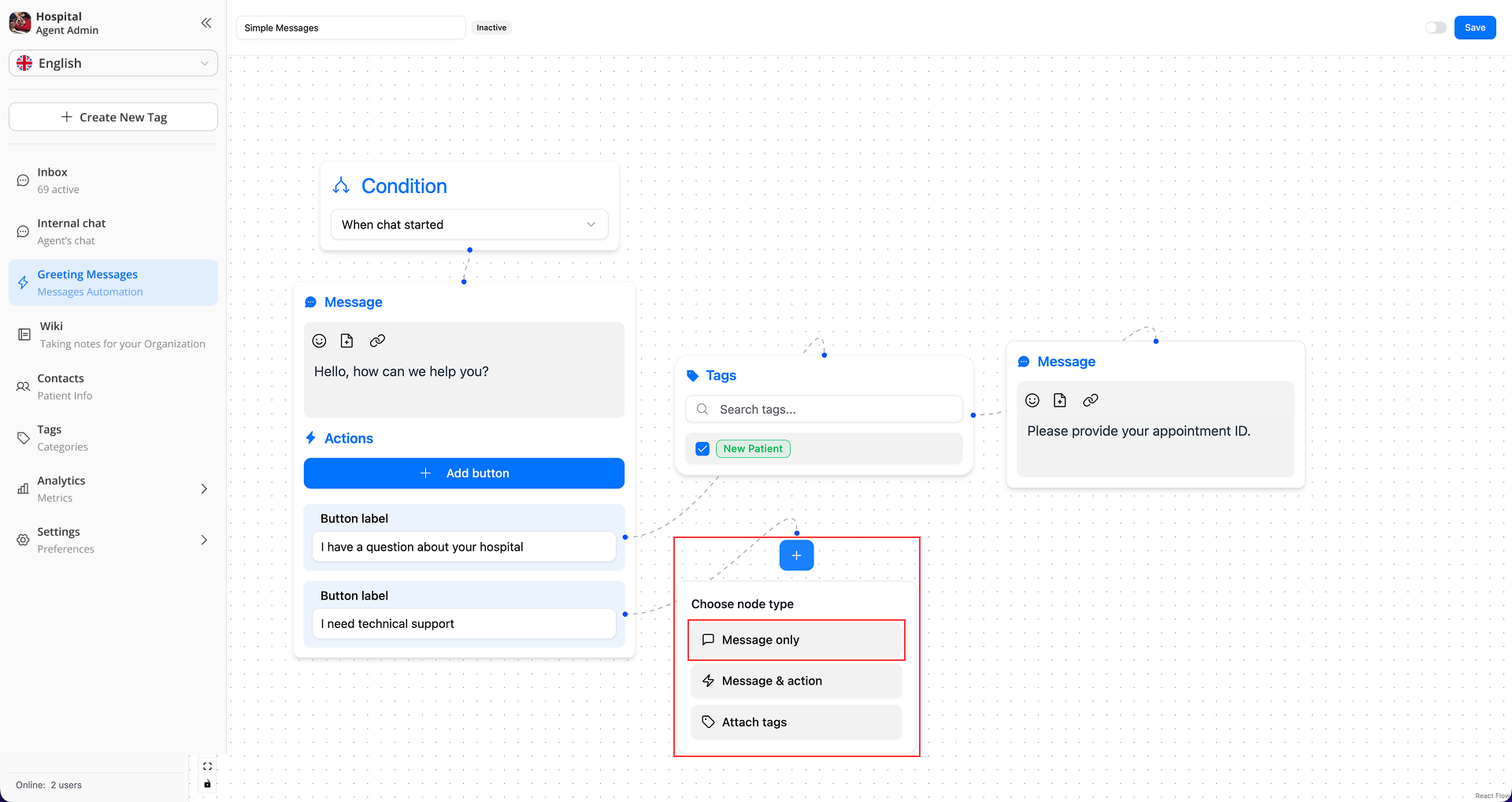This screenshot has width=1512, height=802.
Task: Toggle the flow active switch near Save
Action: point(1435,28)
